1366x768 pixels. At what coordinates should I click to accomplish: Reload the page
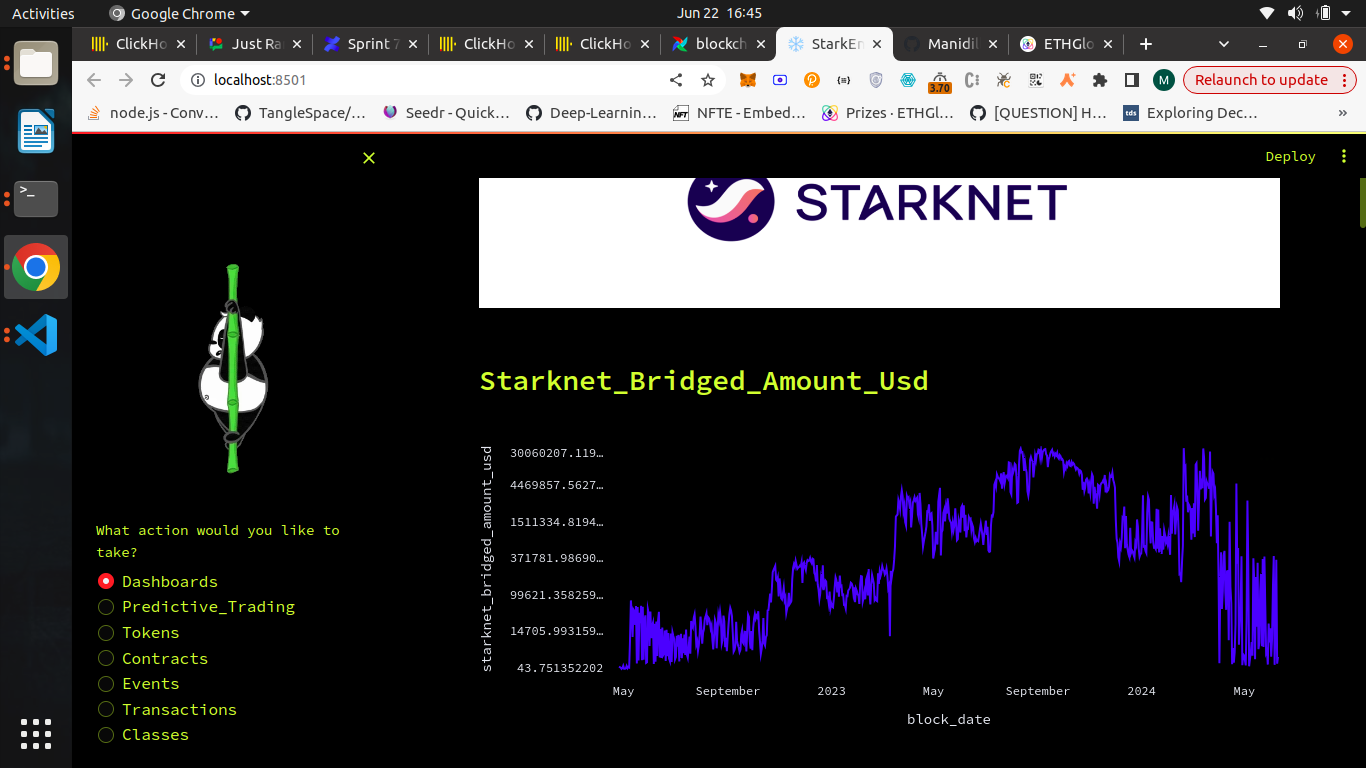coord(157,80)
